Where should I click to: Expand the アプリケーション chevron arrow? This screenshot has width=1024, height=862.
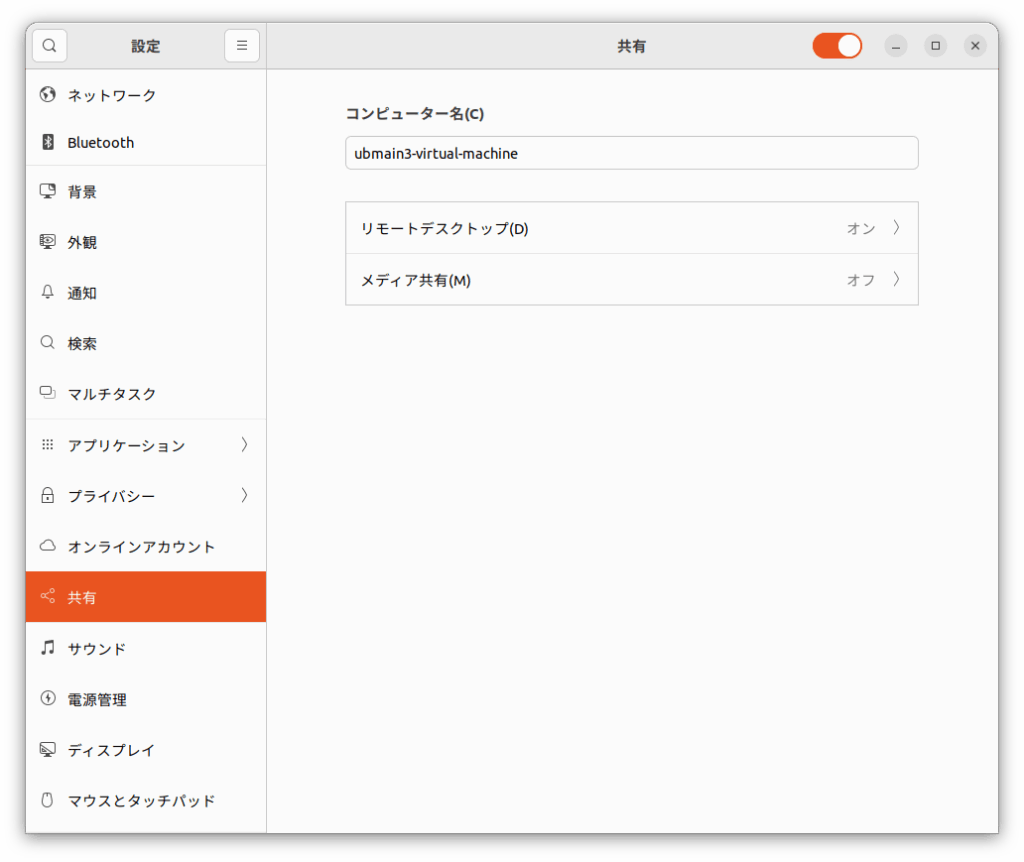[244, 445]
